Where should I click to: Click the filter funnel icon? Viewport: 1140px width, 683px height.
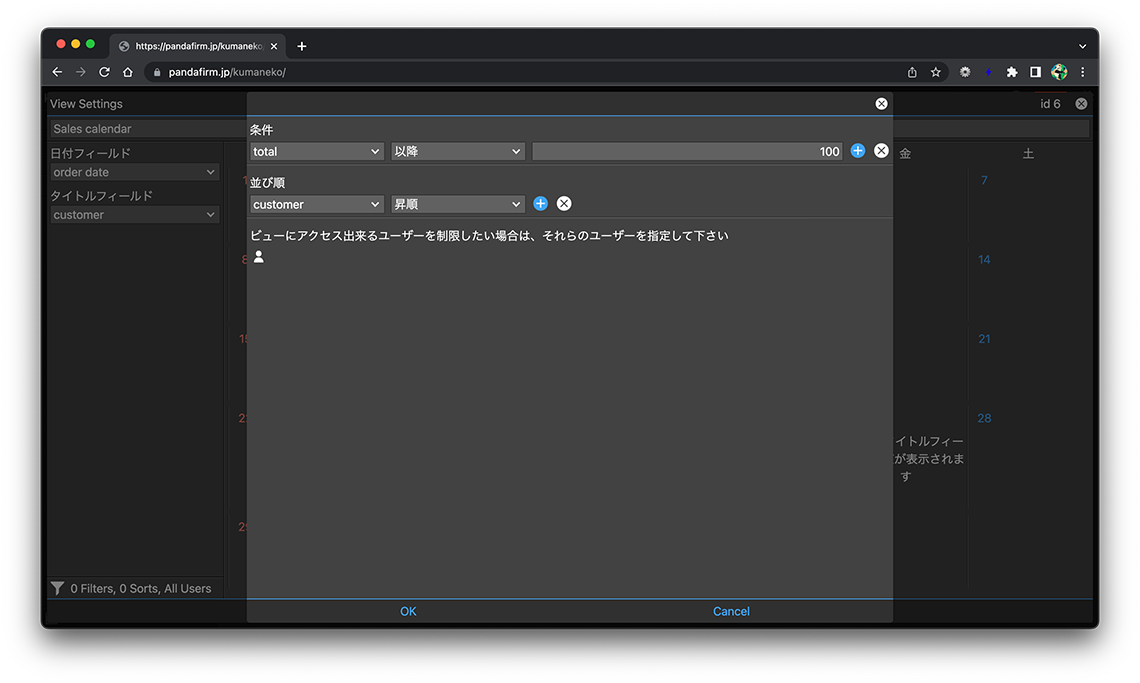pos(58,588)
